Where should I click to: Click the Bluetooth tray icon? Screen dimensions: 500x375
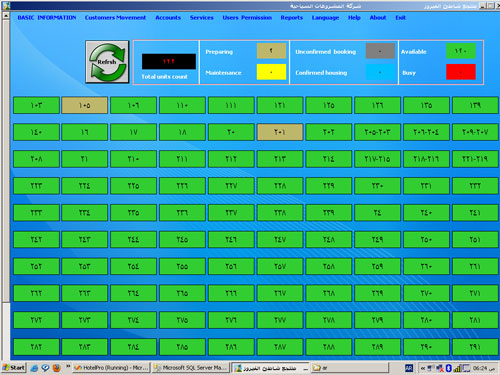point(449,368)
